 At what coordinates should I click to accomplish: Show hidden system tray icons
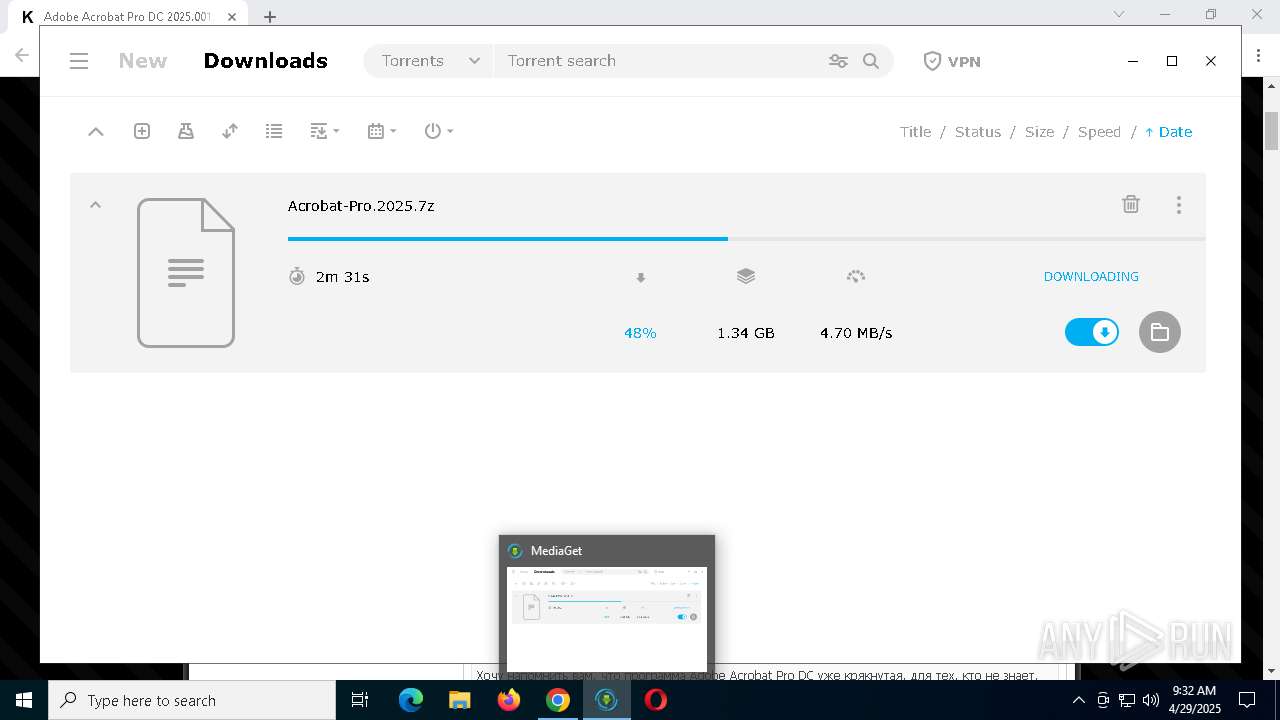click(x=1078, y=700)
